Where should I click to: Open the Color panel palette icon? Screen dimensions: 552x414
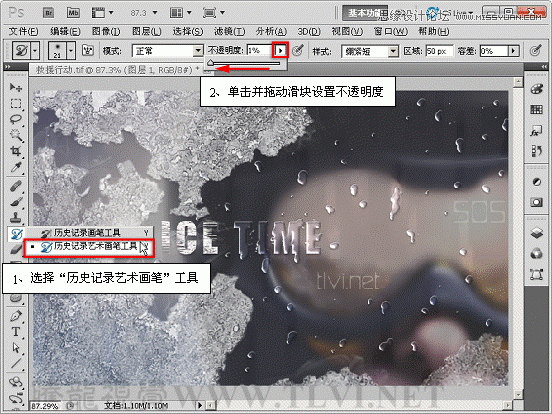(x=536, y=89)
